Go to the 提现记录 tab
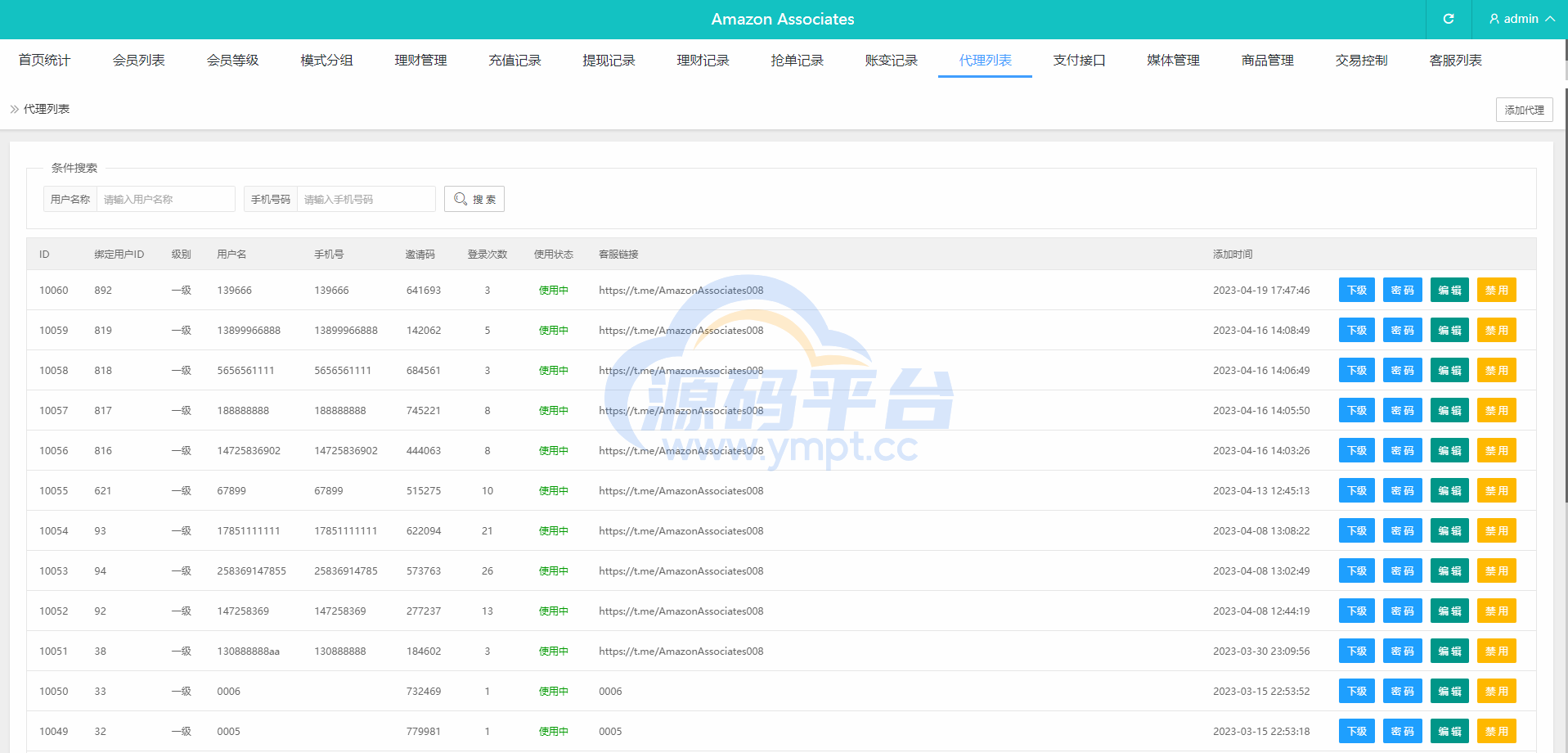This screenshot has width=1568, height=753. 609,61
